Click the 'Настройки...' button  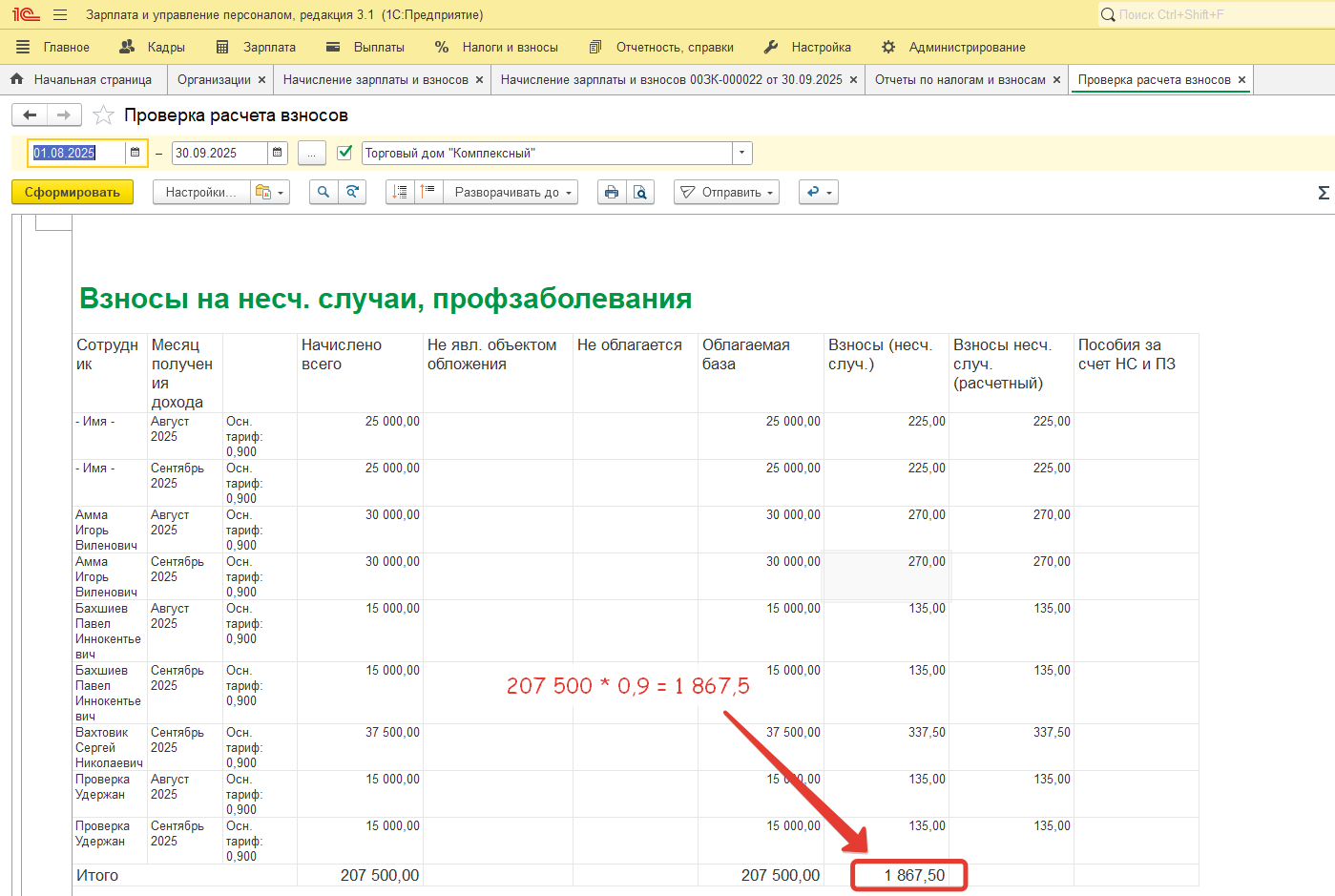[x=200, y=192]
